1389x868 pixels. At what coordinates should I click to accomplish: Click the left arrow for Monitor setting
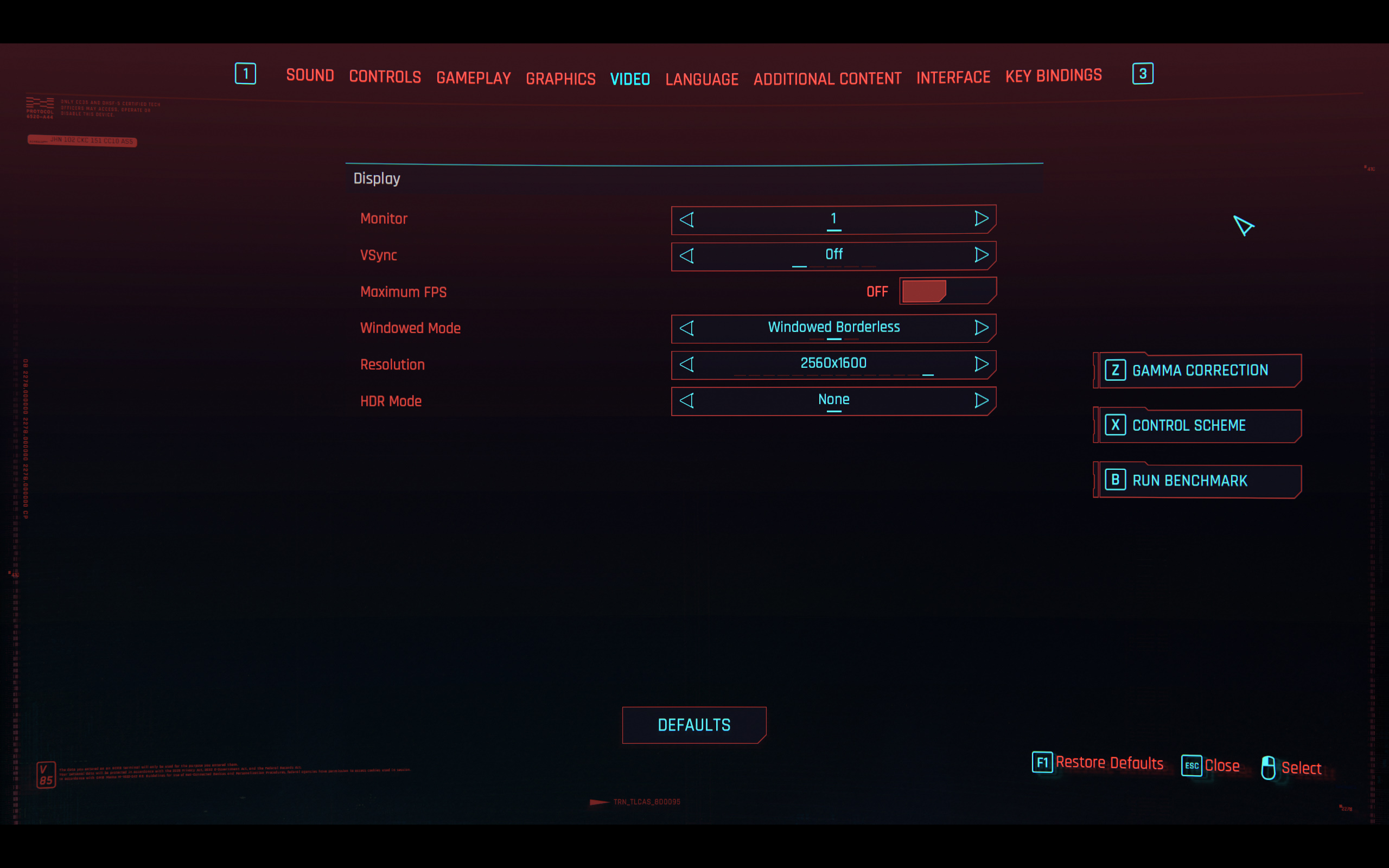click(687, 219)
